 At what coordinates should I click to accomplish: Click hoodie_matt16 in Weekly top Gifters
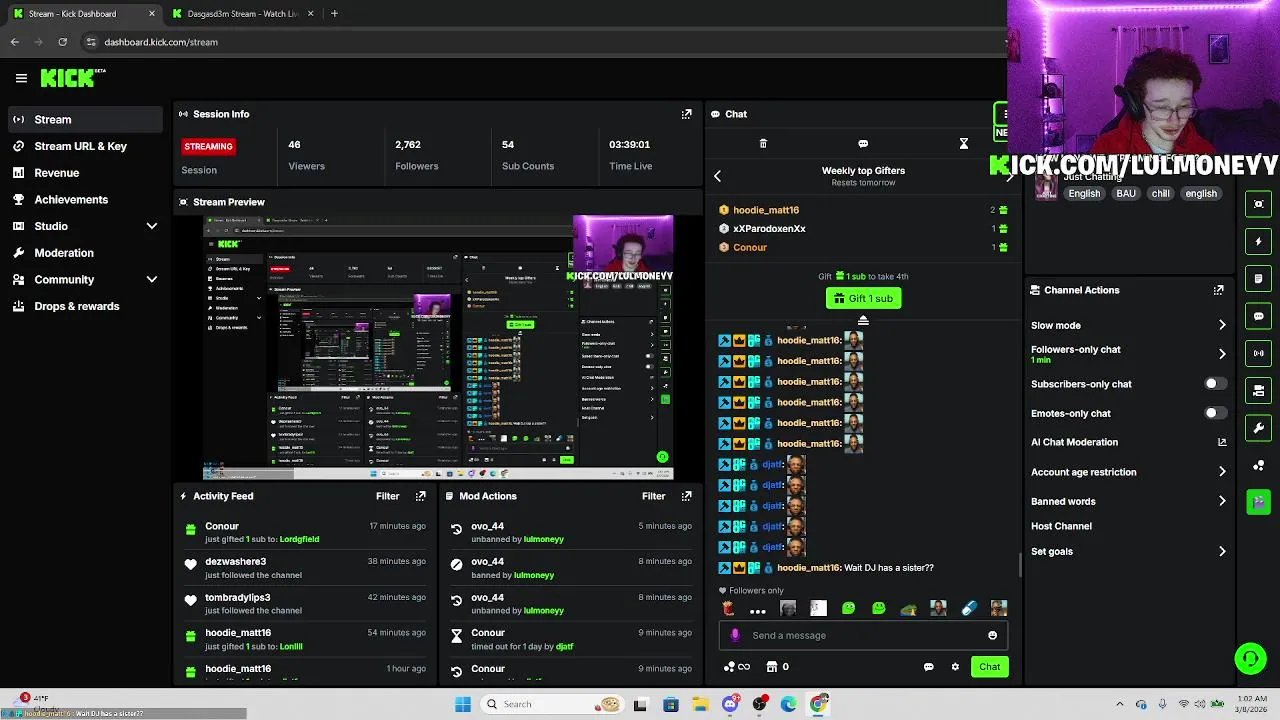[766, 210]
